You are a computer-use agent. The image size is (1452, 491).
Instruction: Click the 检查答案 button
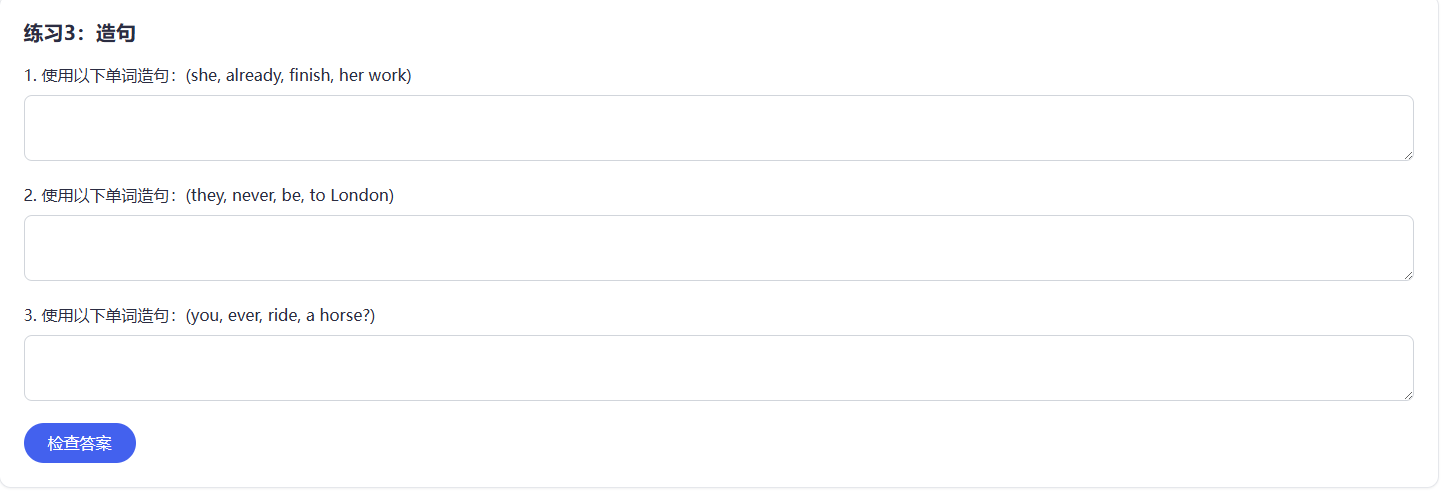(80, 443)
